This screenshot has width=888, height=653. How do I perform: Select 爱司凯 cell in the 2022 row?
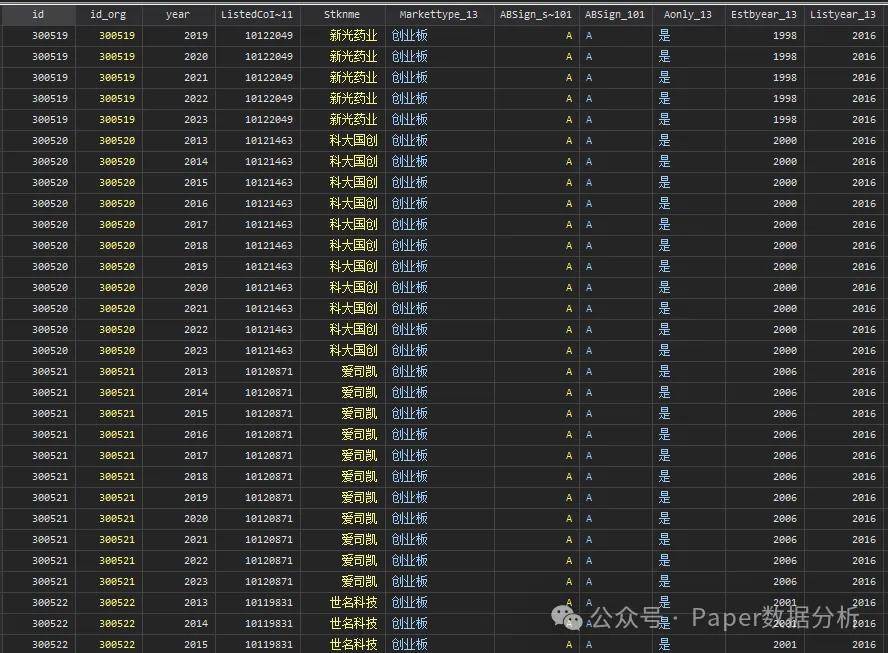[x=360, y=561]
